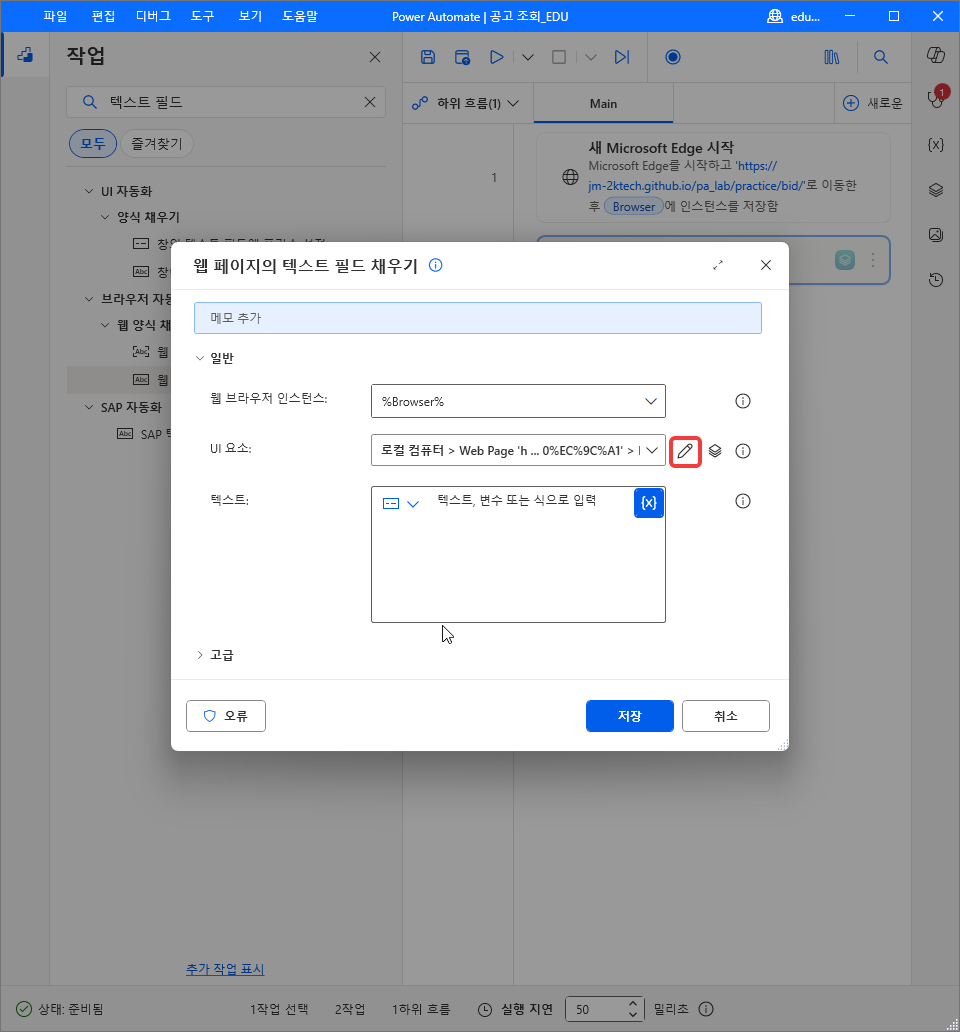Clear the action search box

coord(370,102)
